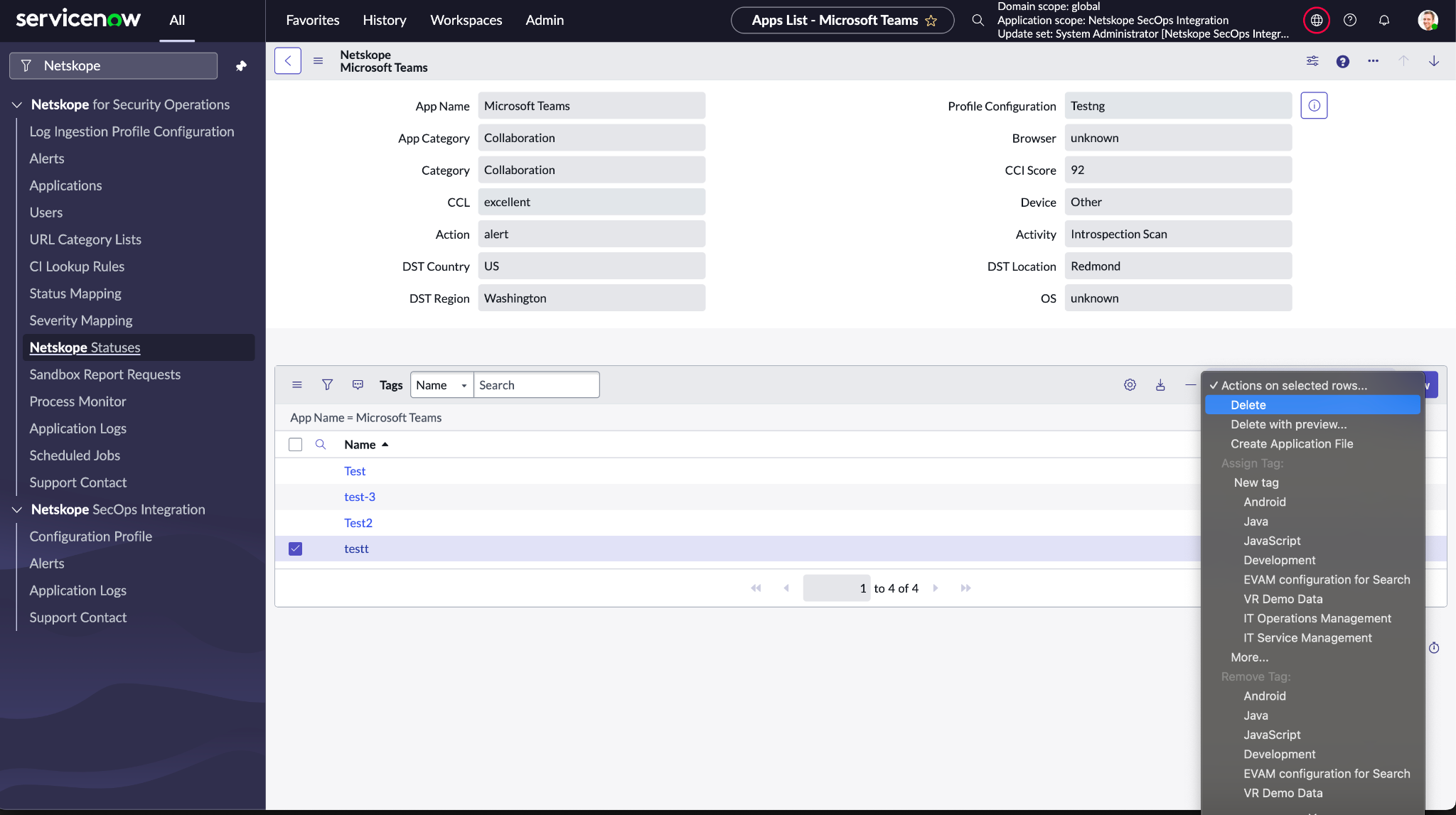Click the App Name field

[x=591, y=106]
